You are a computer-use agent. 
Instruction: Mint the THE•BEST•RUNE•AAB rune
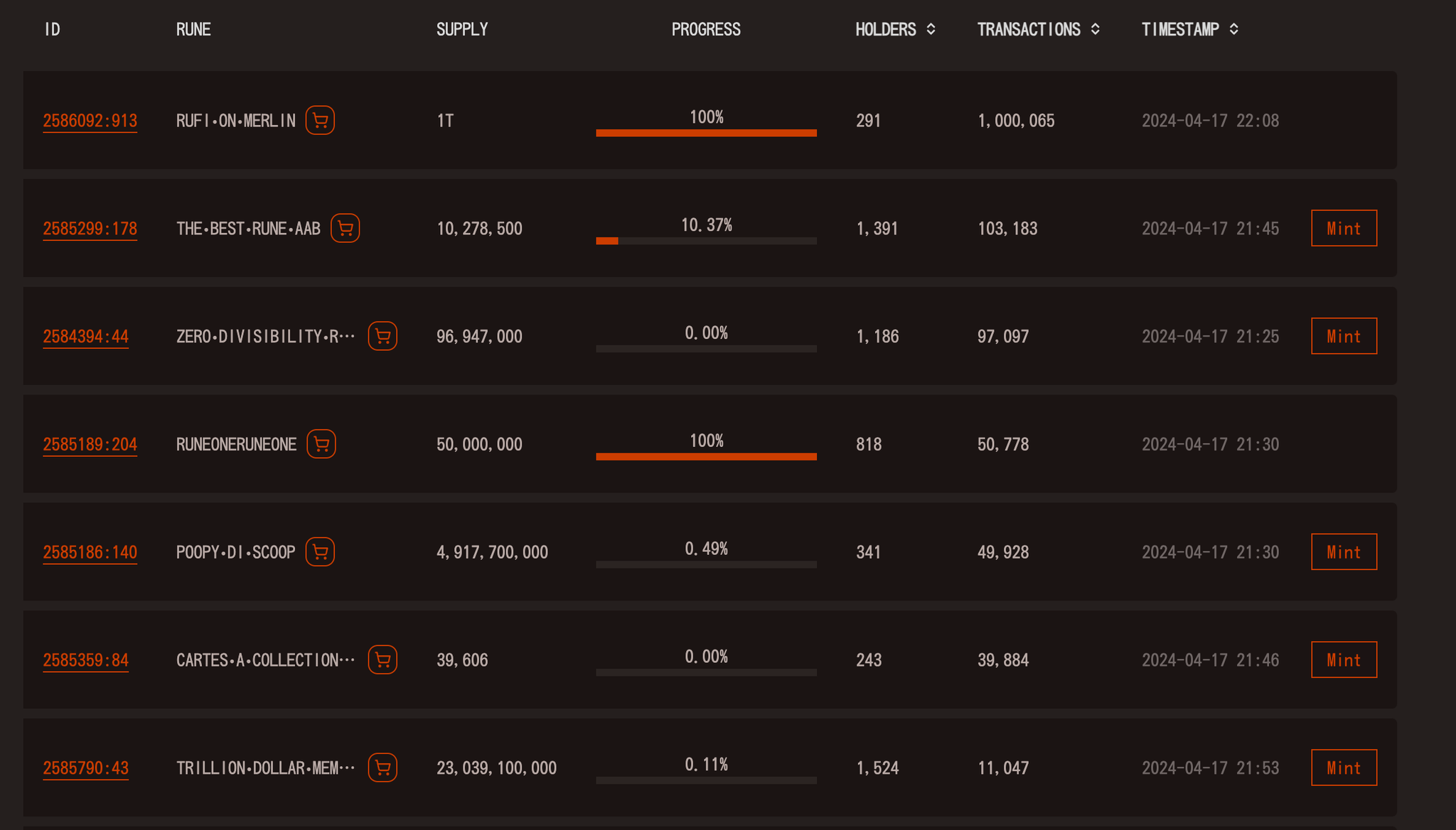(x=1344, y=228)
